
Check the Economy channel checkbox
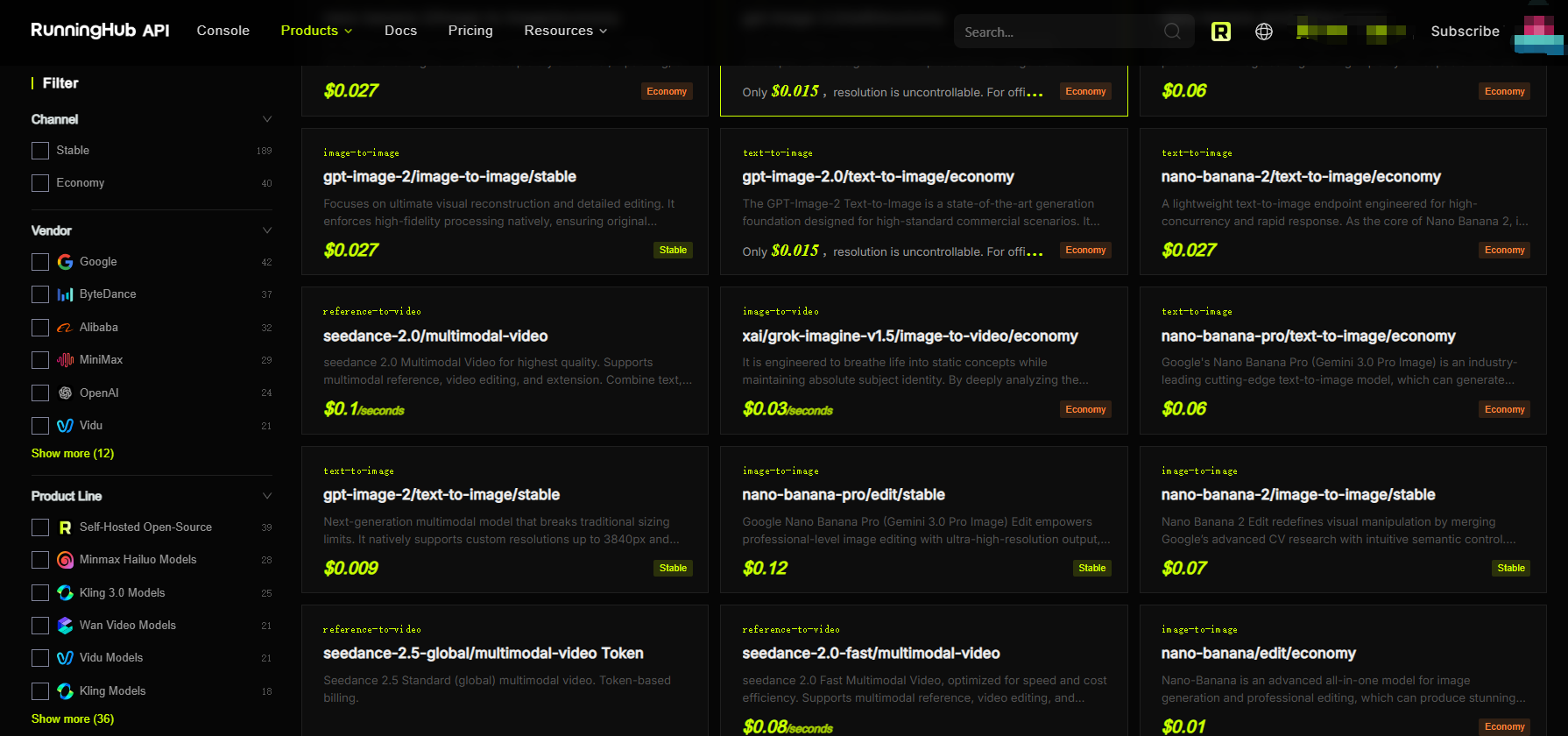40,183
